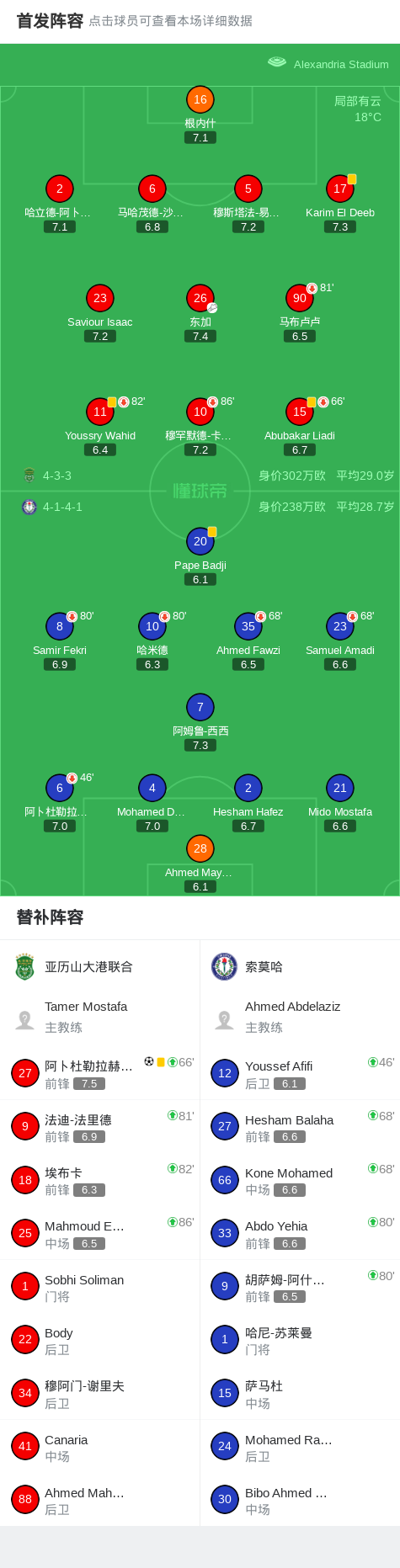Tap blue player 20 Pape Badji
400x1568 pixels.
(x=200, y=541)
